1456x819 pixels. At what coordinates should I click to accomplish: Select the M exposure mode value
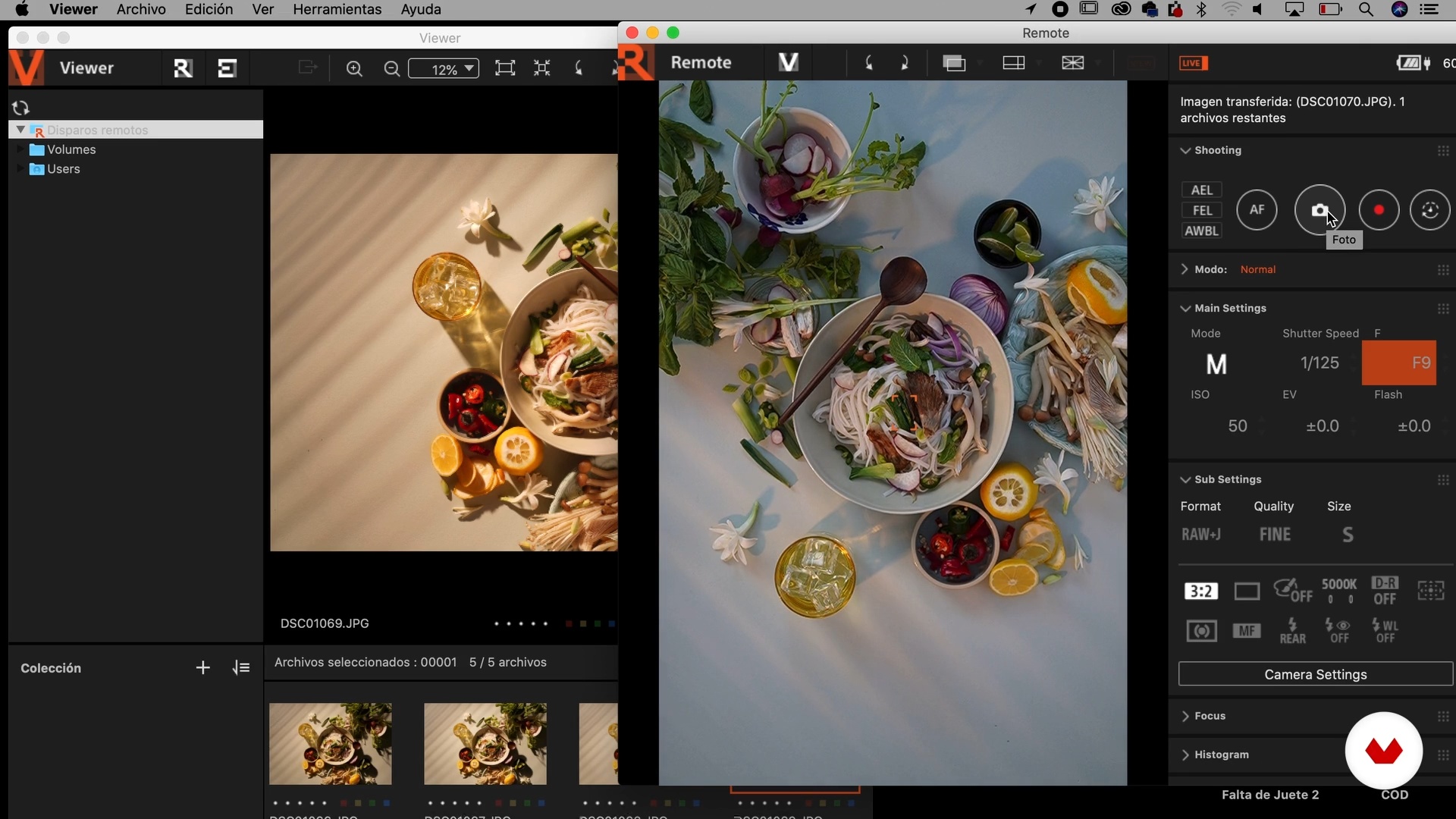pos(1216,365)
